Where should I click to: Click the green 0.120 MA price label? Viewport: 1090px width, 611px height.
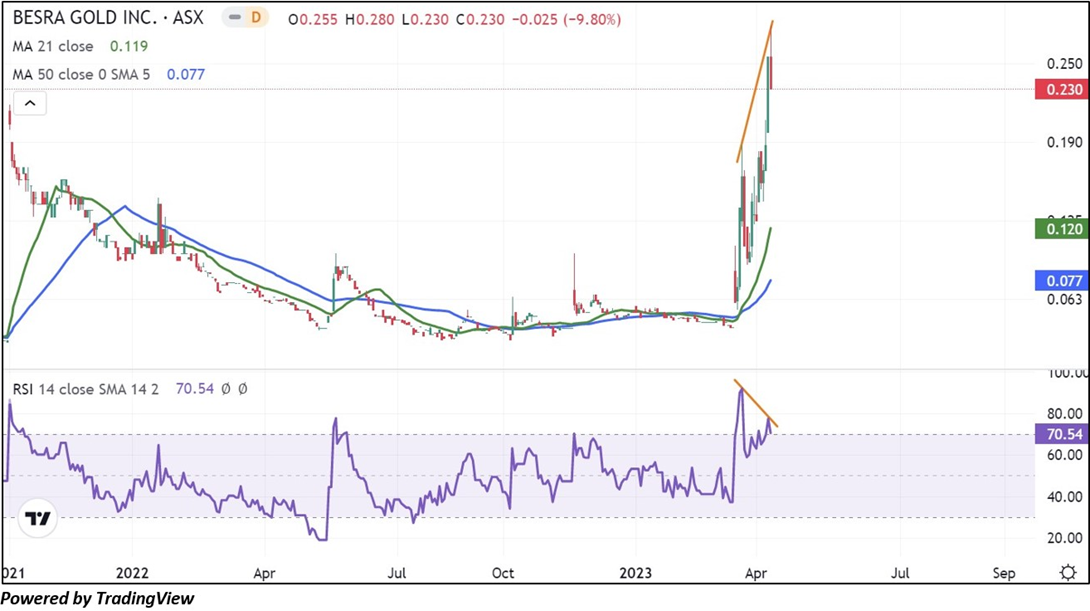1061,229
